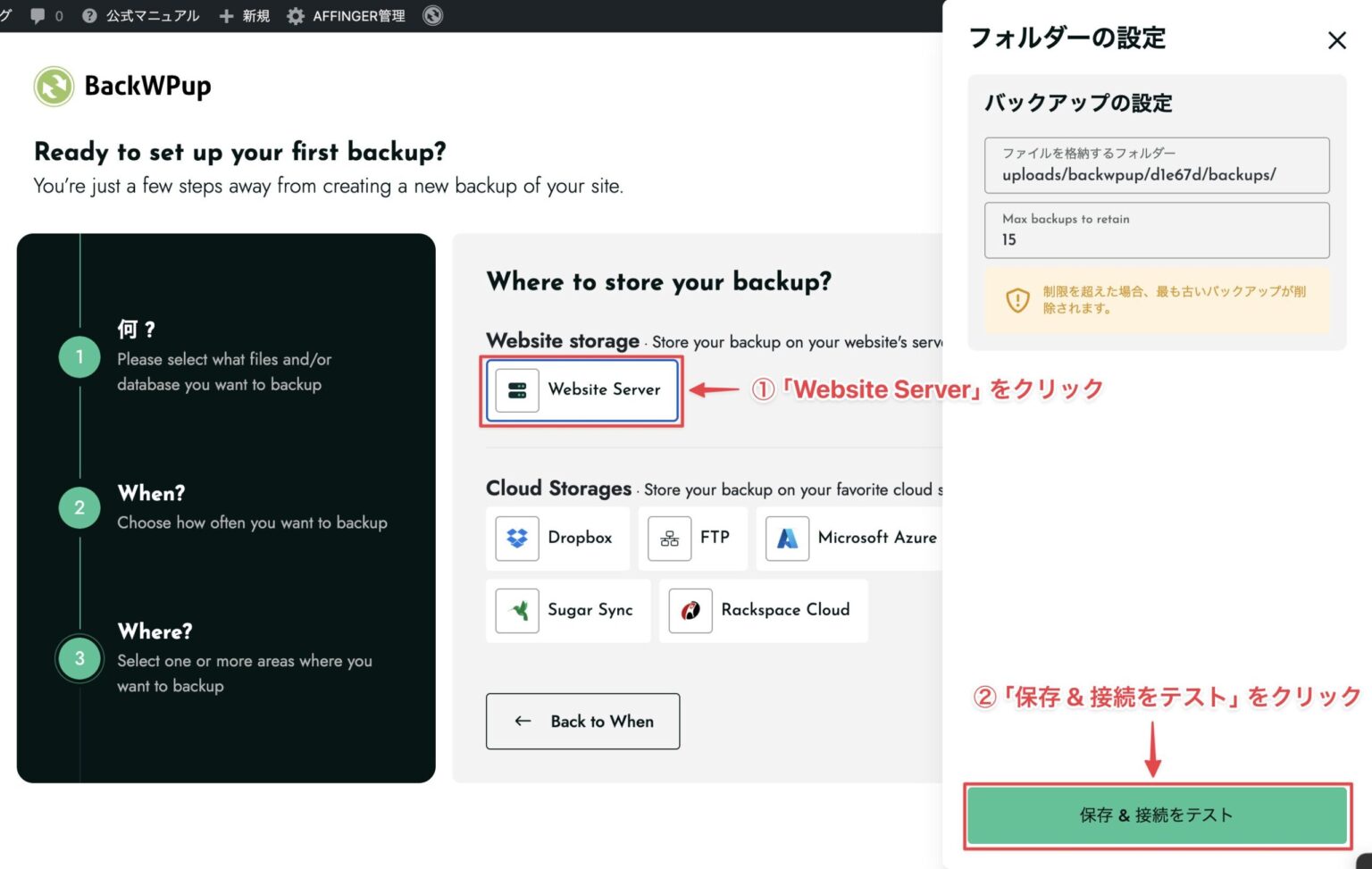Open the 公式マニュアル help menu
Viewport: 1372px width, 869px height.
(140, 15)
